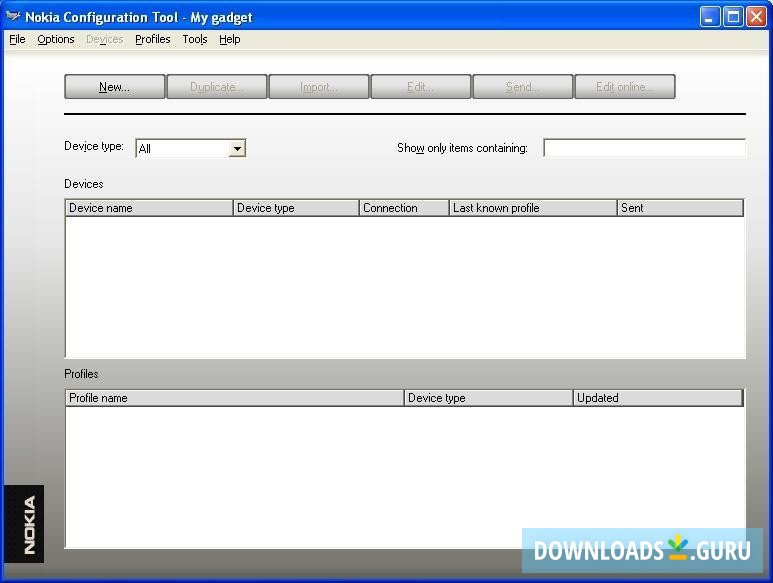Open the Options menu
This screenshot has height=583, width=773.
pyautogui.click(x=56, y=39)
